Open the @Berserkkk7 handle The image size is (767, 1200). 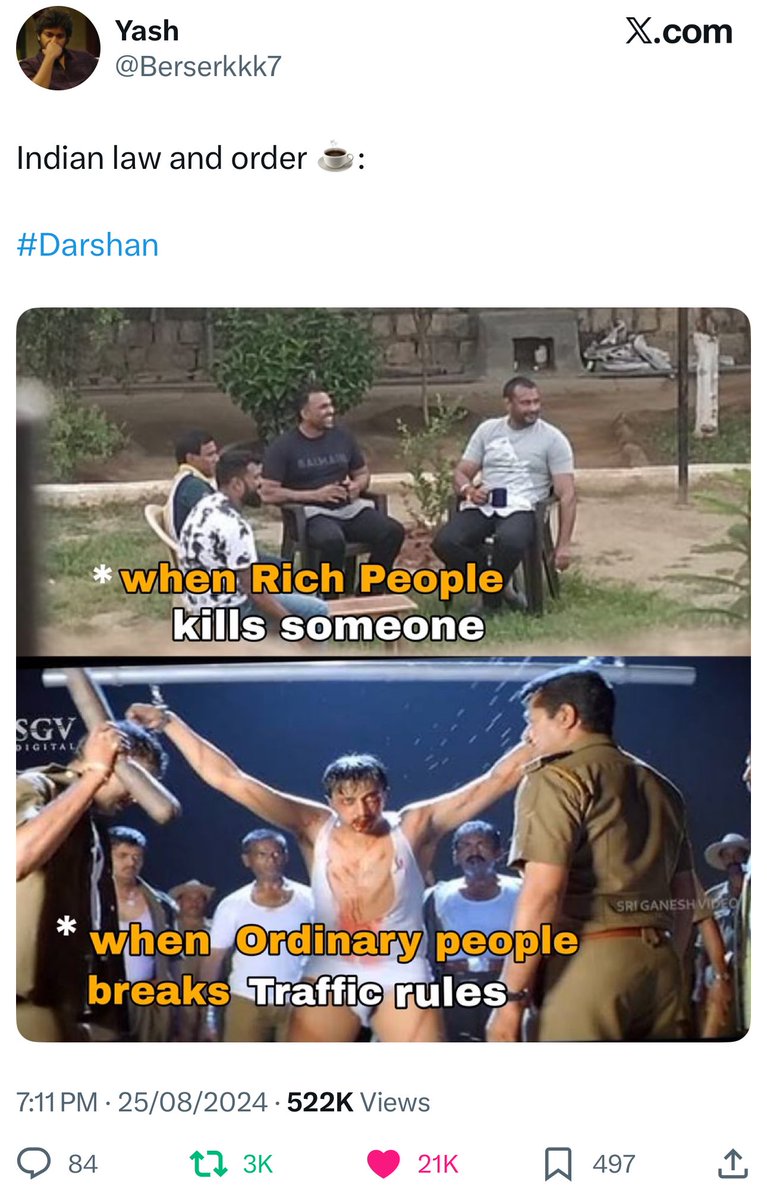pos(198,67)
